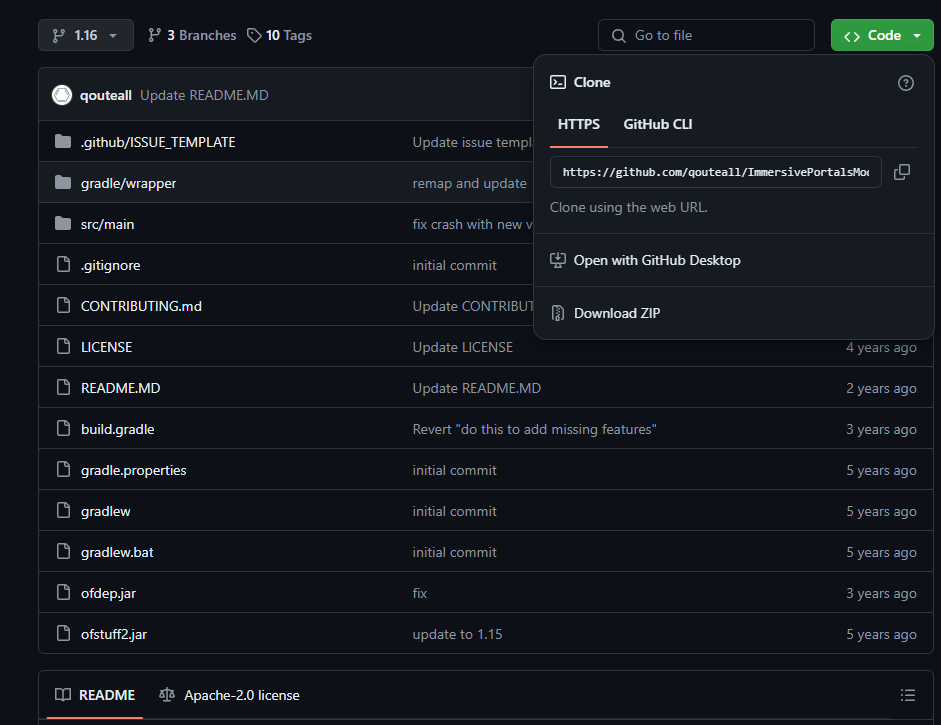Click the clone URL text field

pyautogui.click(x=715, y=172)
